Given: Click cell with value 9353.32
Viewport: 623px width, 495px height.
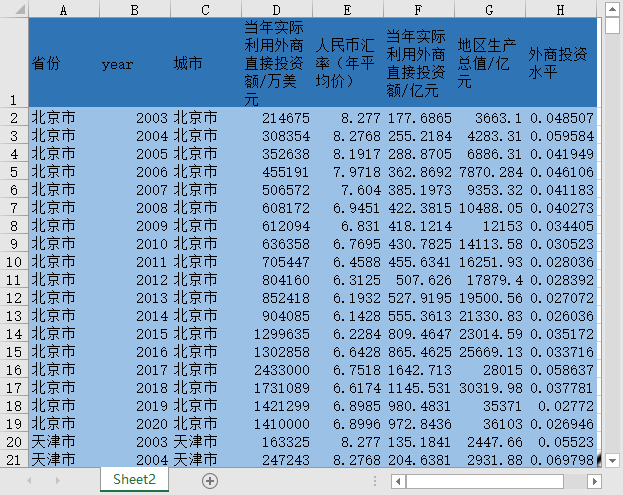Looking at the screenshot, I should pos(490,190).
